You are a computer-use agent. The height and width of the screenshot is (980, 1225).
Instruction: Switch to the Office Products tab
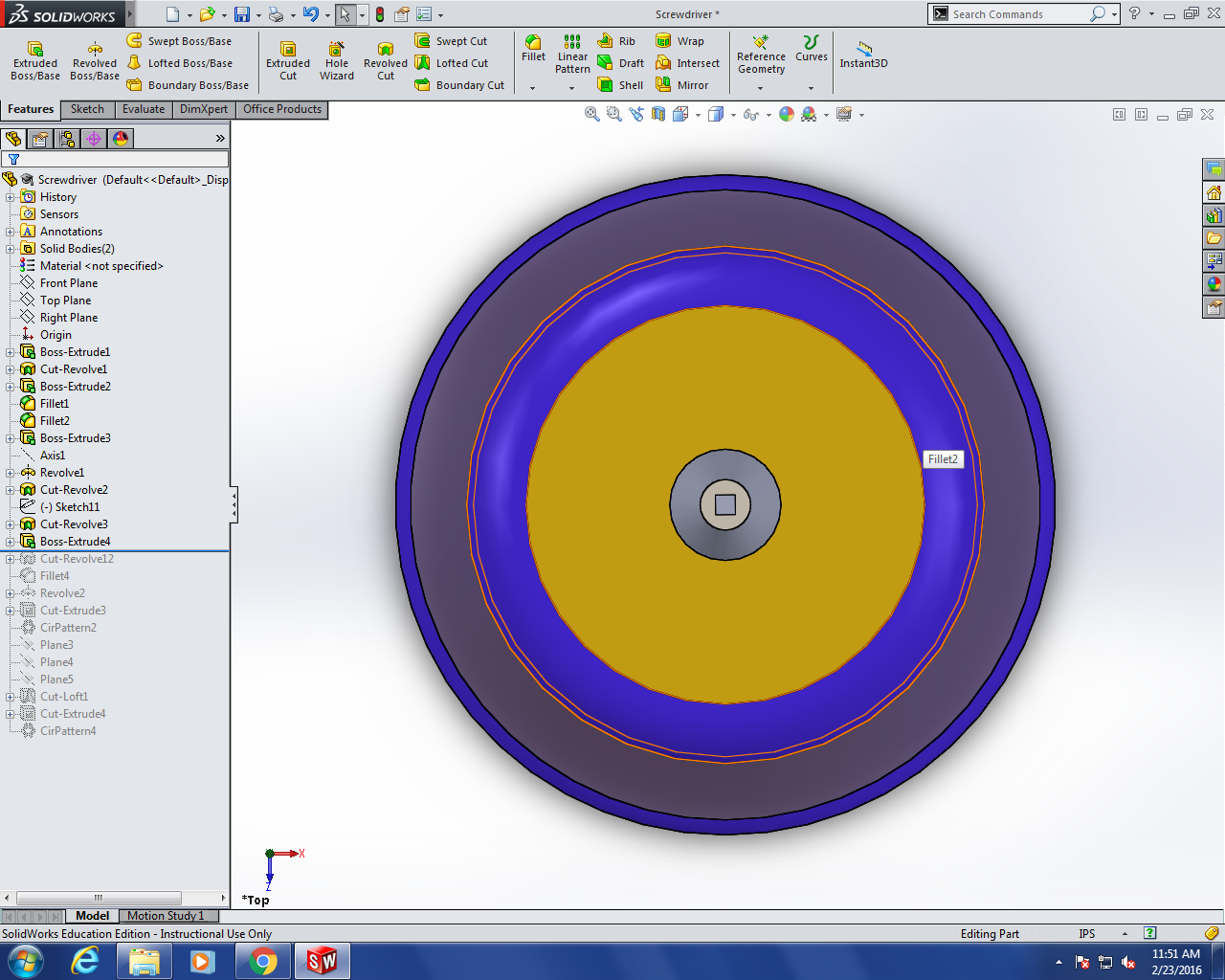[282, 109]
